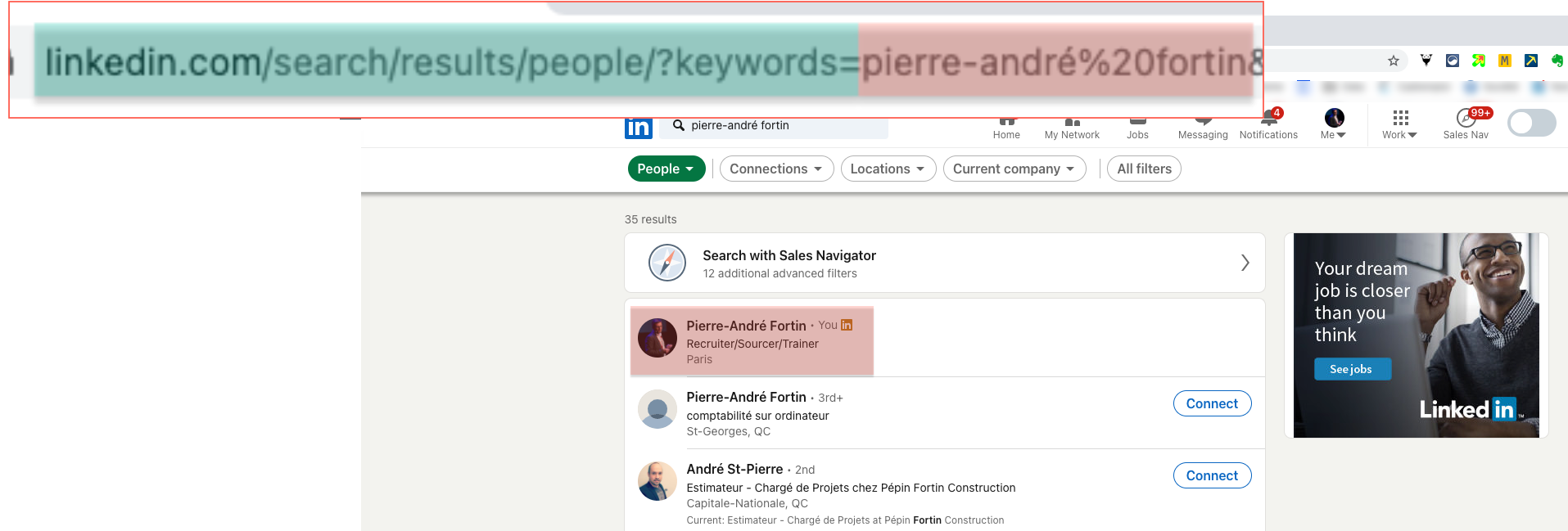
Task: Click the Sales Navigator compass icon in search banner
Action: click(x=667, y=263)
